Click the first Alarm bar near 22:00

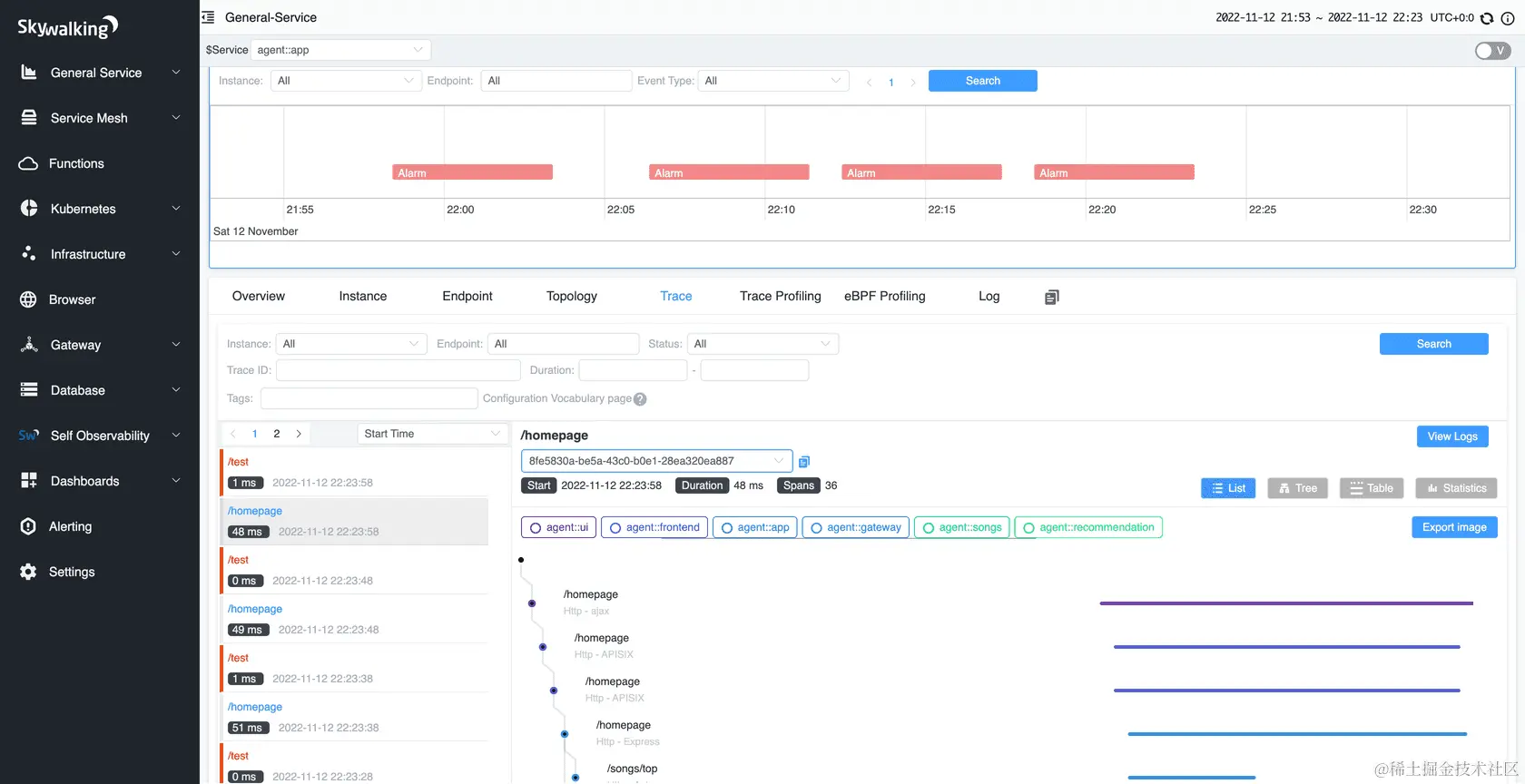[x=473, y=172]
